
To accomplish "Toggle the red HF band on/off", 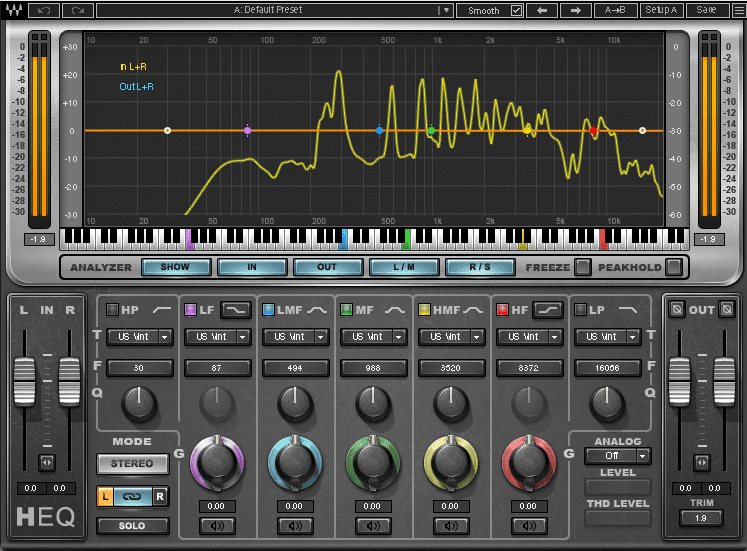I will click(x=502, y=310).
